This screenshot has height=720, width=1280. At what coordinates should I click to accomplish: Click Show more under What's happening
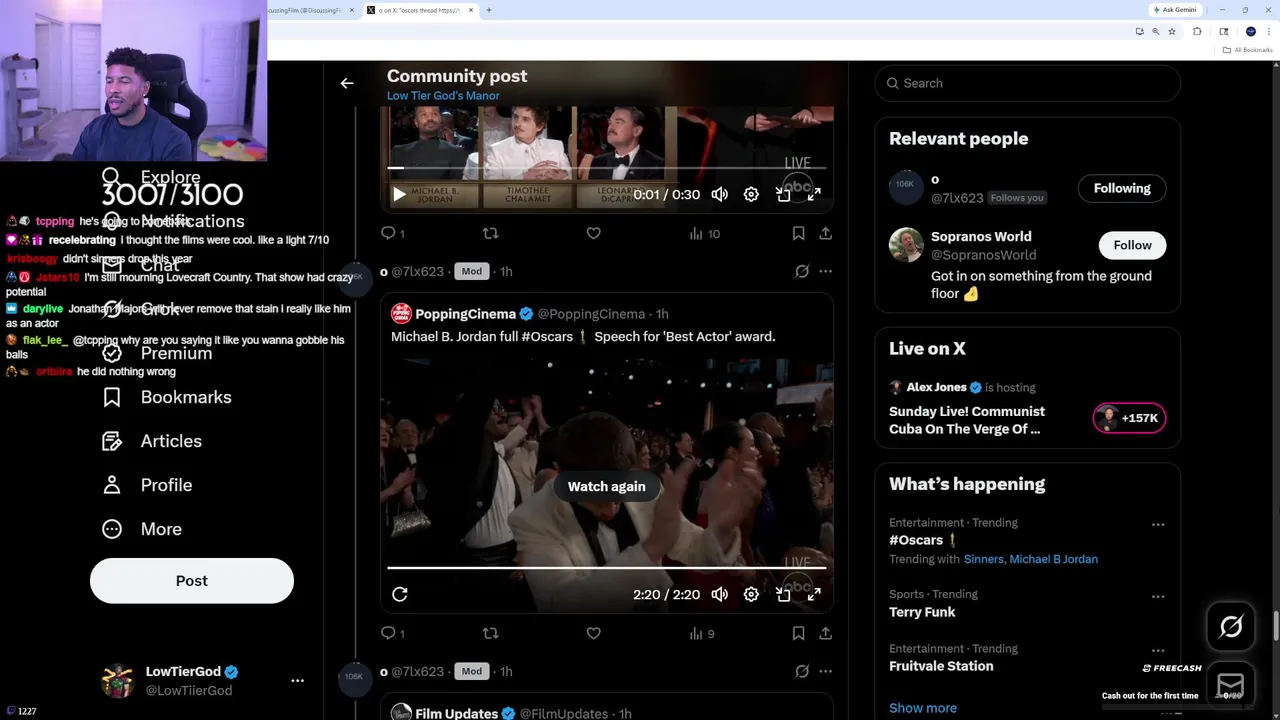coord(923,708)
